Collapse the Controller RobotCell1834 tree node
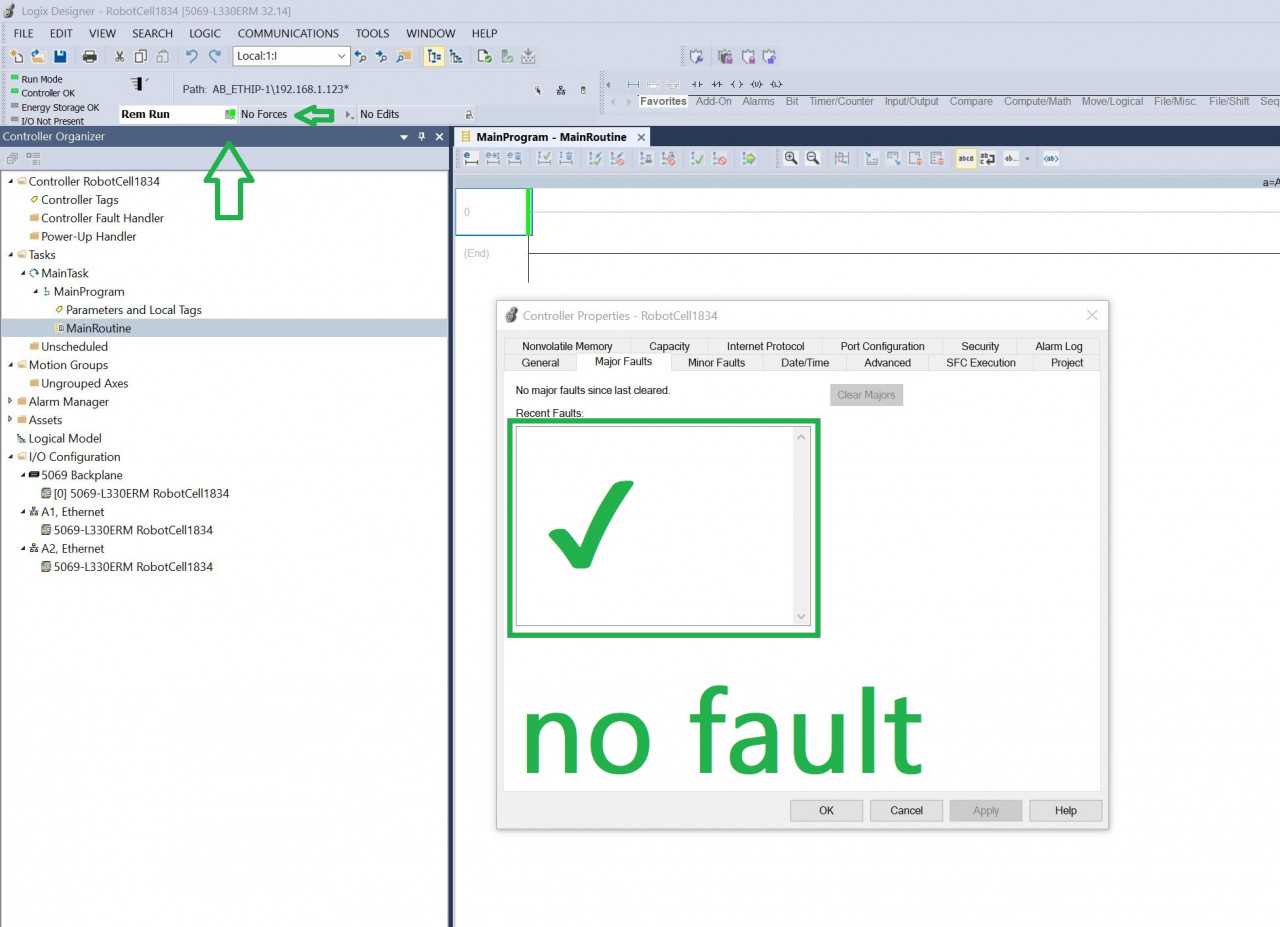This screenshot has height=927, width=1280. pos(10,181)
